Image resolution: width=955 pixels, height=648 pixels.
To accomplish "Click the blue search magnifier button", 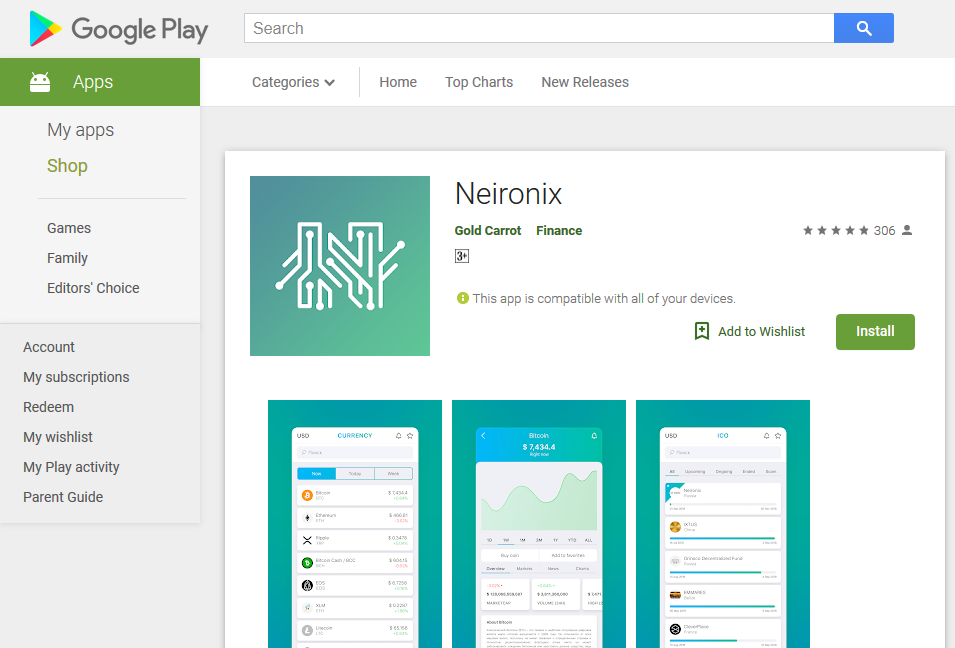I will pyautogui.click(x=864, y=28).
